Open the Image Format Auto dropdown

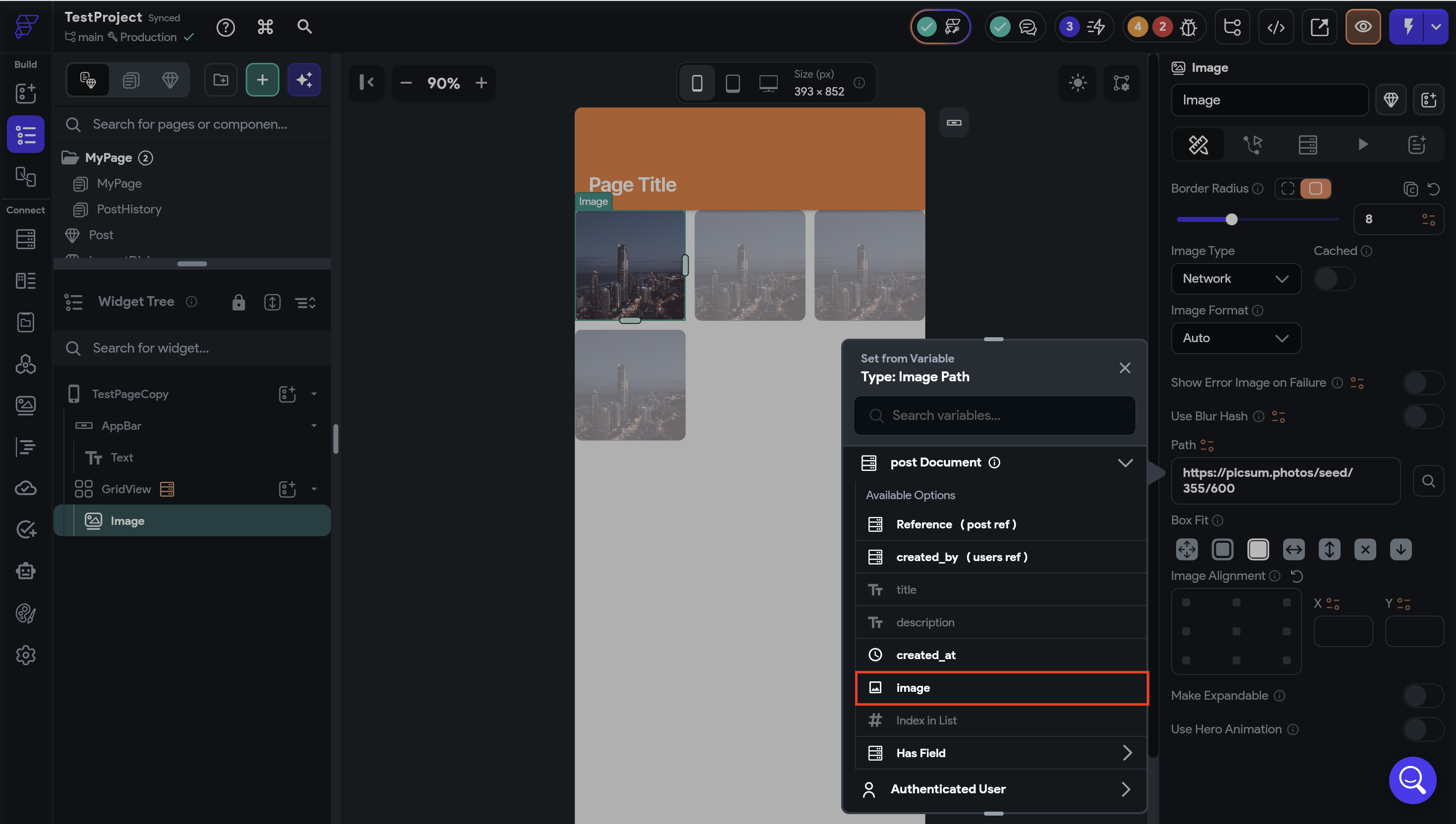1235,338
